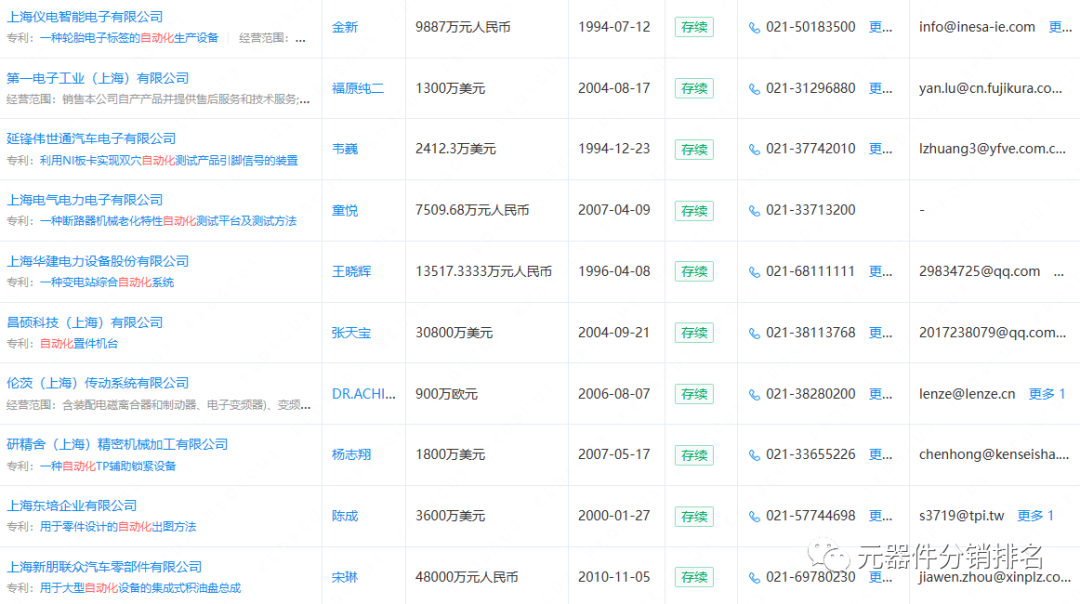View legal representative 福原纯二
The width and height of the screenshot is (1080, 604).
point(357,89)
